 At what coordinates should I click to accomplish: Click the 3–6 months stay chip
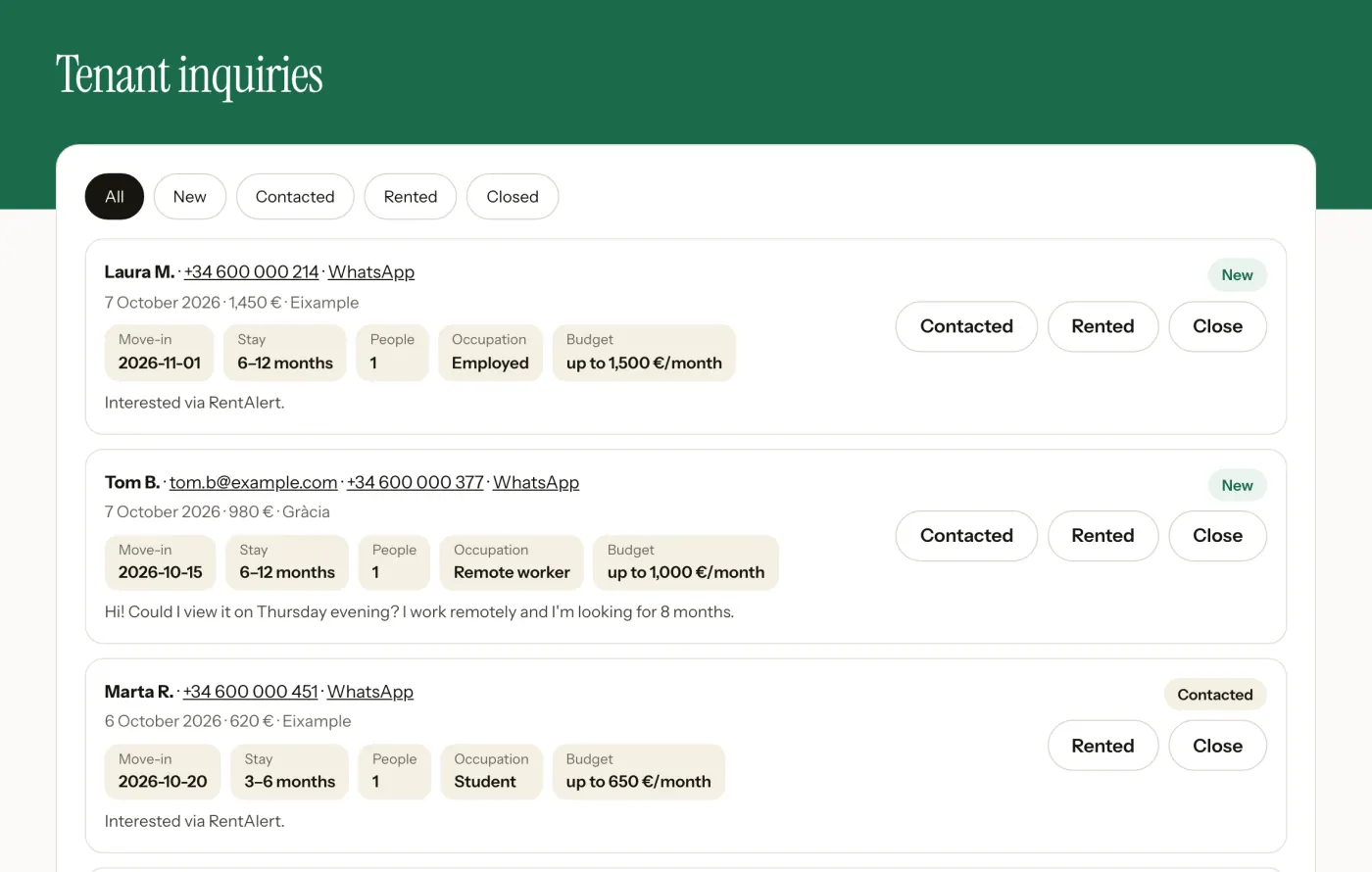[290, 772]
